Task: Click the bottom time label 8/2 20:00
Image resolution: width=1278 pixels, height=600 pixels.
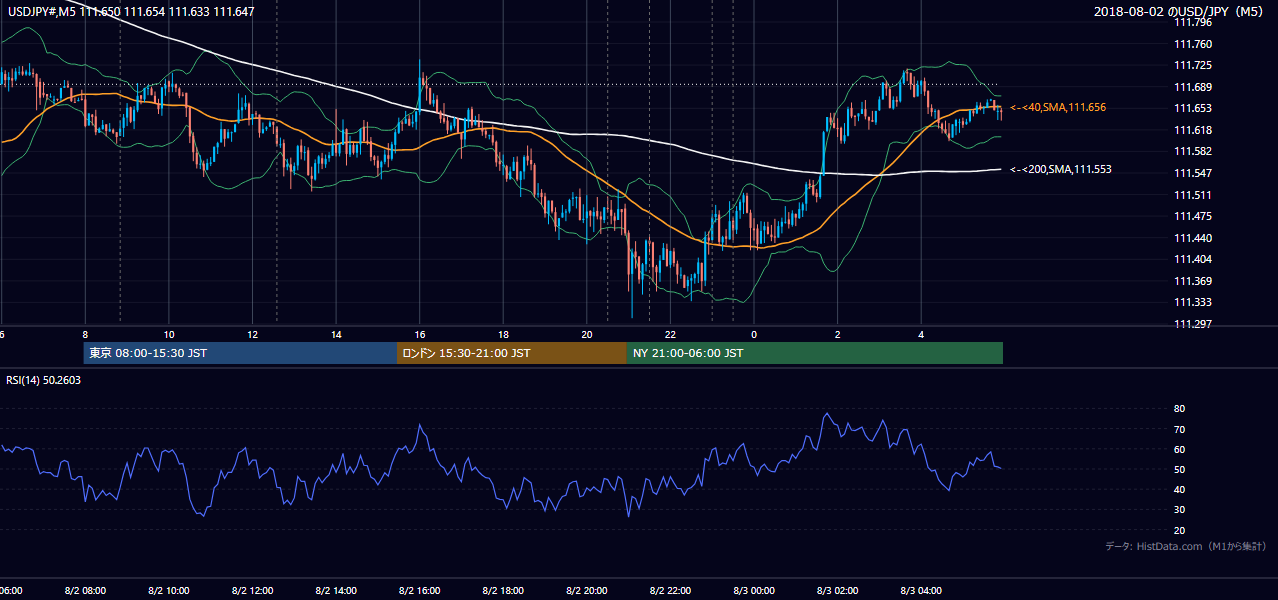Action: pos(587,591)
